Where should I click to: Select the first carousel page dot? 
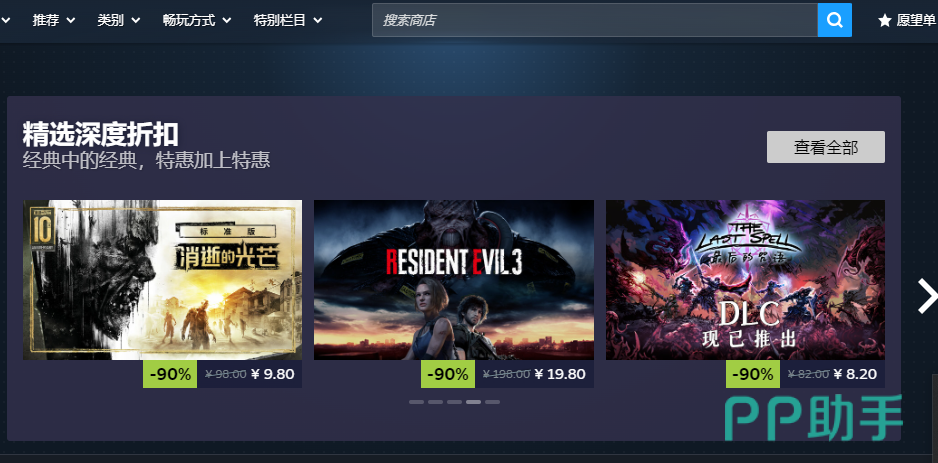(x=416, y=402)
